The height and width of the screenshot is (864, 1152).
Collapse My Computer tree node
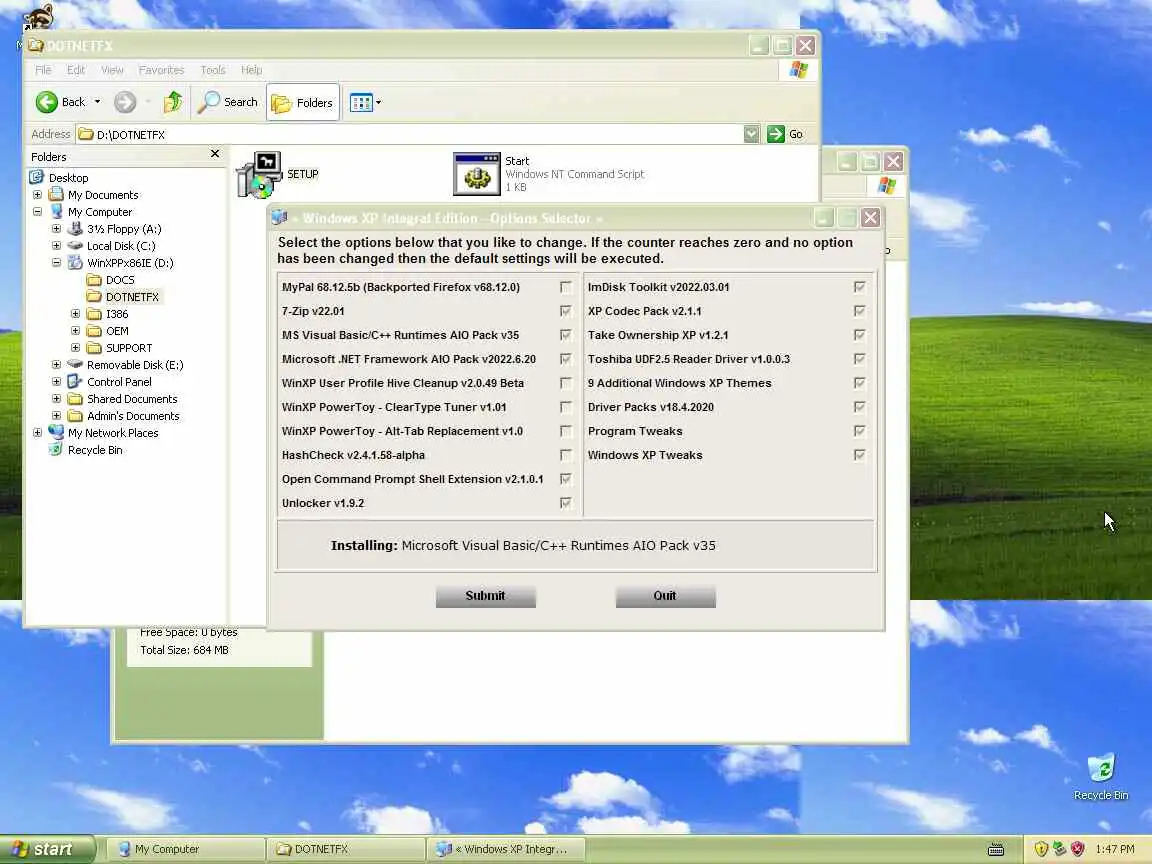[37, 212]
